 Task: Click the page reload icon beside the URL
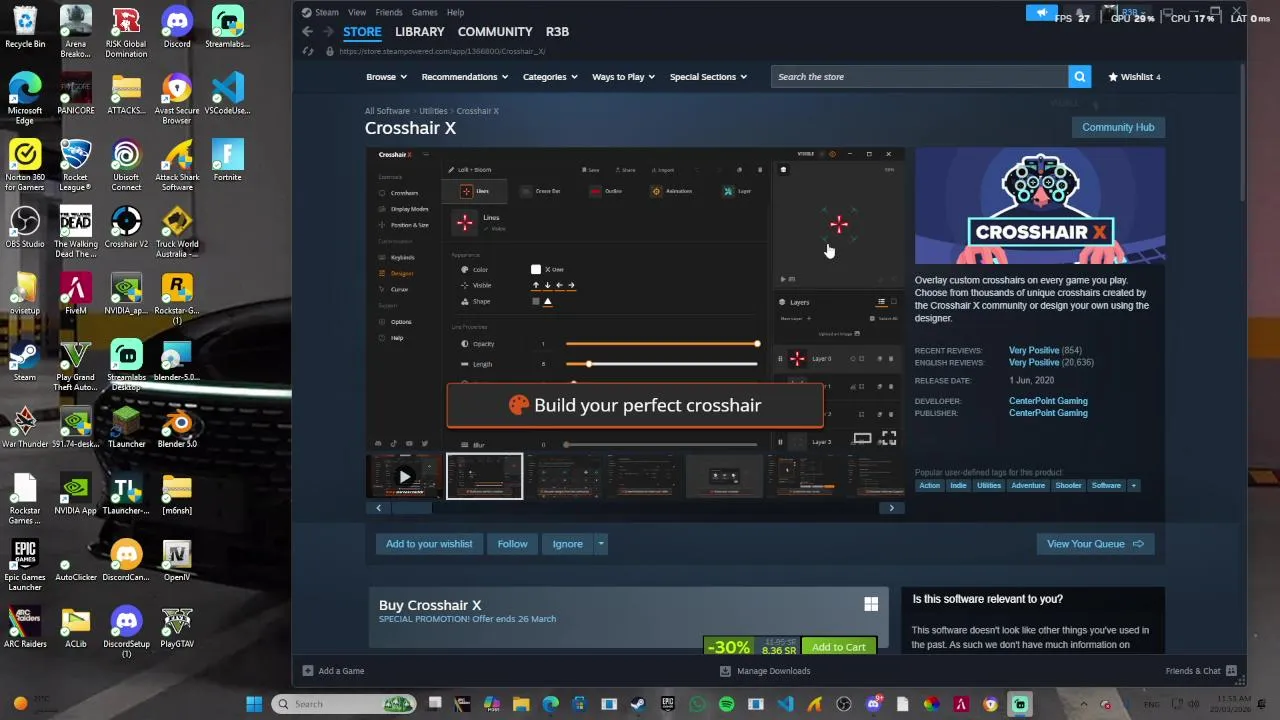(x=308, y=51)
